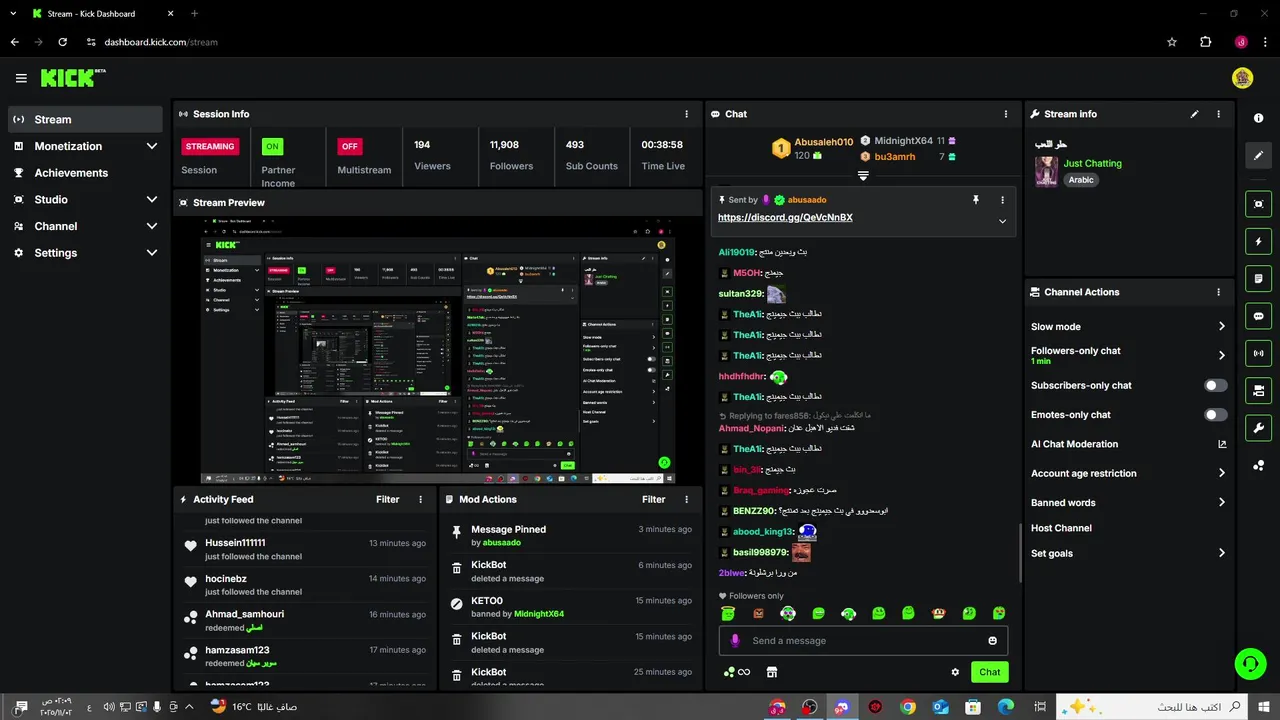The width and height of the screenshot is (1280, 720).
Task: Click the Send a message field
Action: click(x=863, y=641)
